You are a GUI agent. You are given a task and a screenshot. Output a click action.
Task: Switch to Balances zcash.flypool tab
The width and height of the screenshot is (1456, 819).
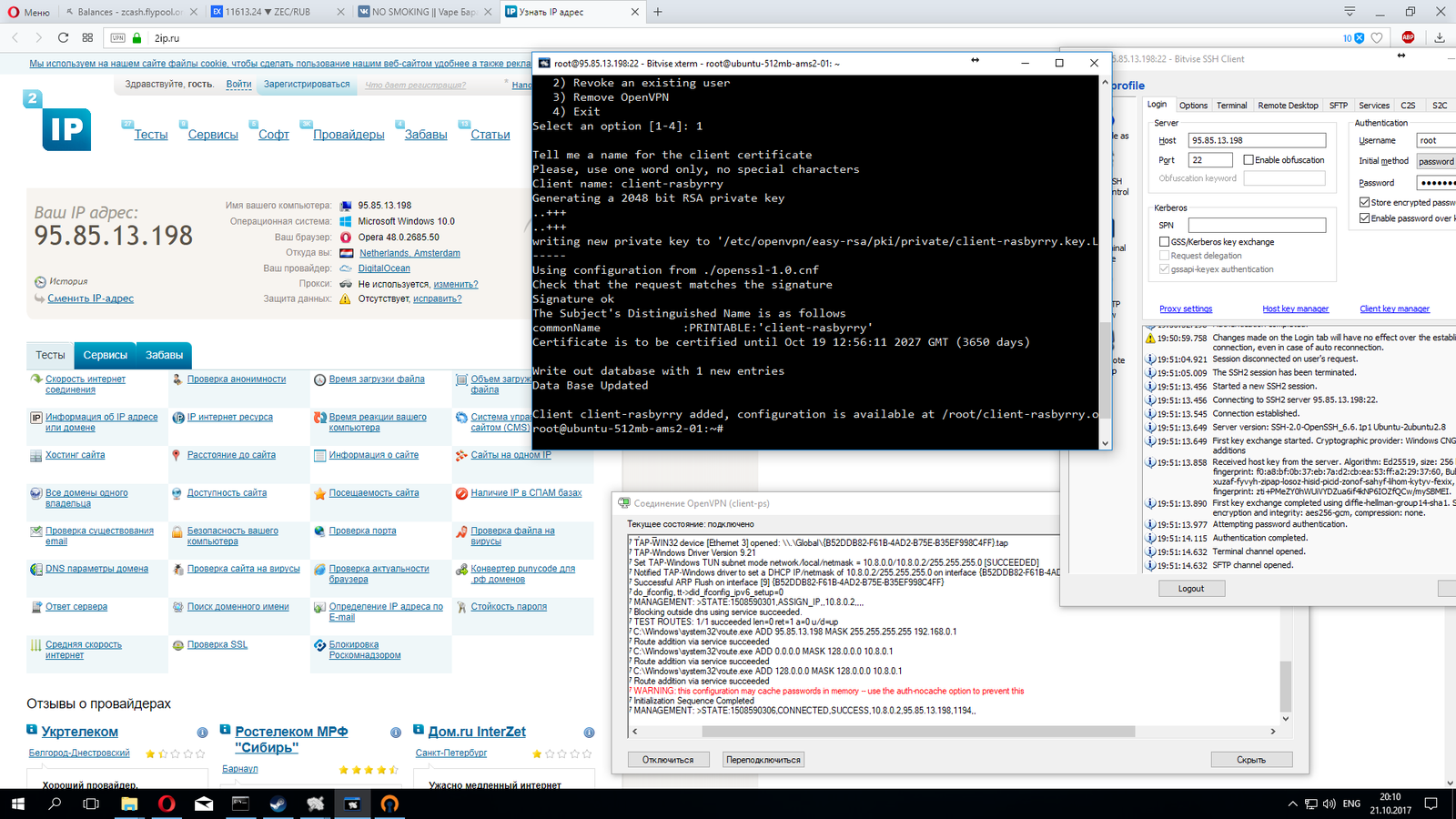(x=129, y=12)
